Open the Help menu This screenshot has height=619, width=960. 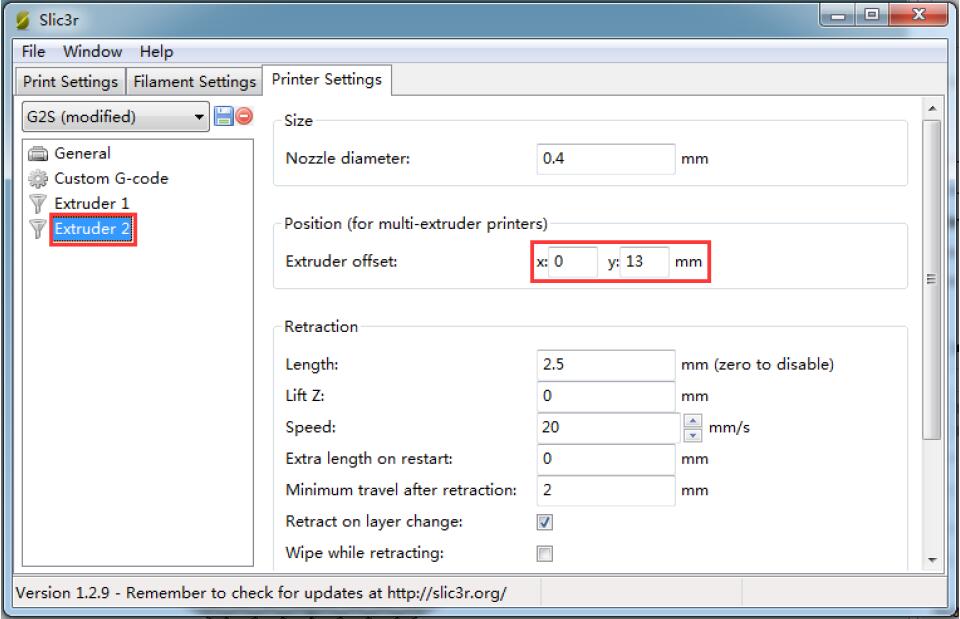pos(156,51)
